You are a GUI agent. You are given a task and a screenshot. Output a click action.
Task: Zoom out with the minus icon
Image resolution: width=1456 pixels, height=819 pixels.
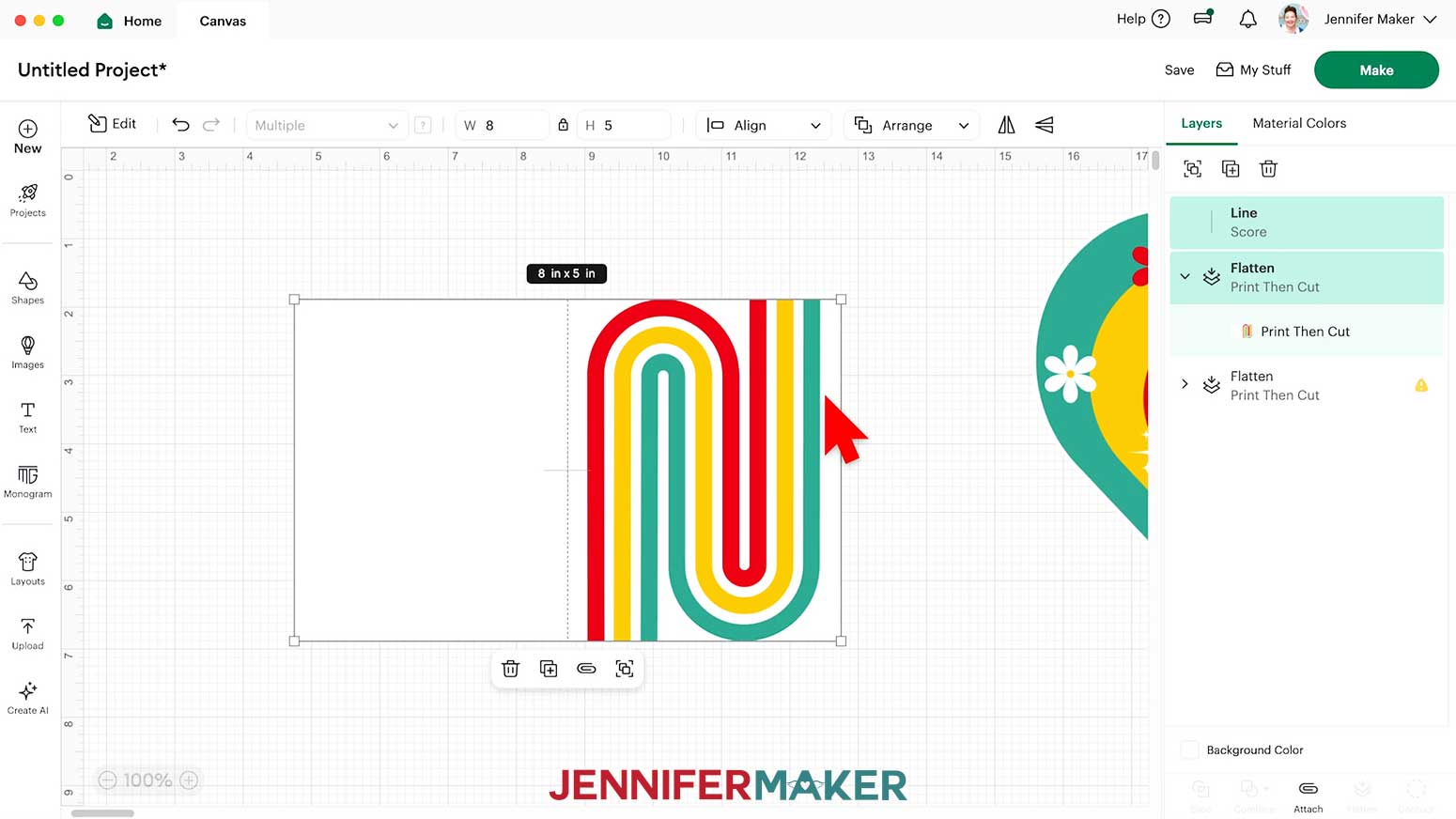tap(107, 780)
